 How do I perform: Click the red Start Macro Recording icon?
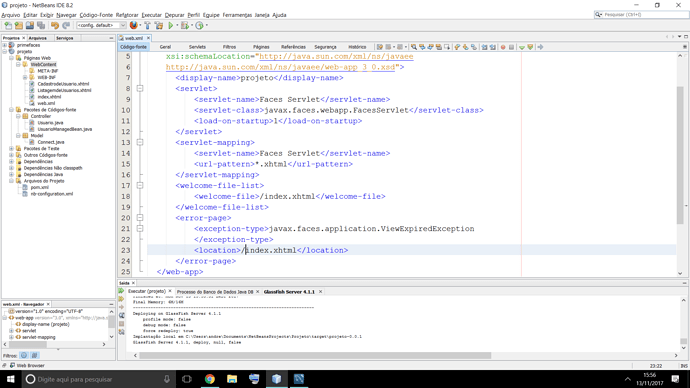[503, 47]
